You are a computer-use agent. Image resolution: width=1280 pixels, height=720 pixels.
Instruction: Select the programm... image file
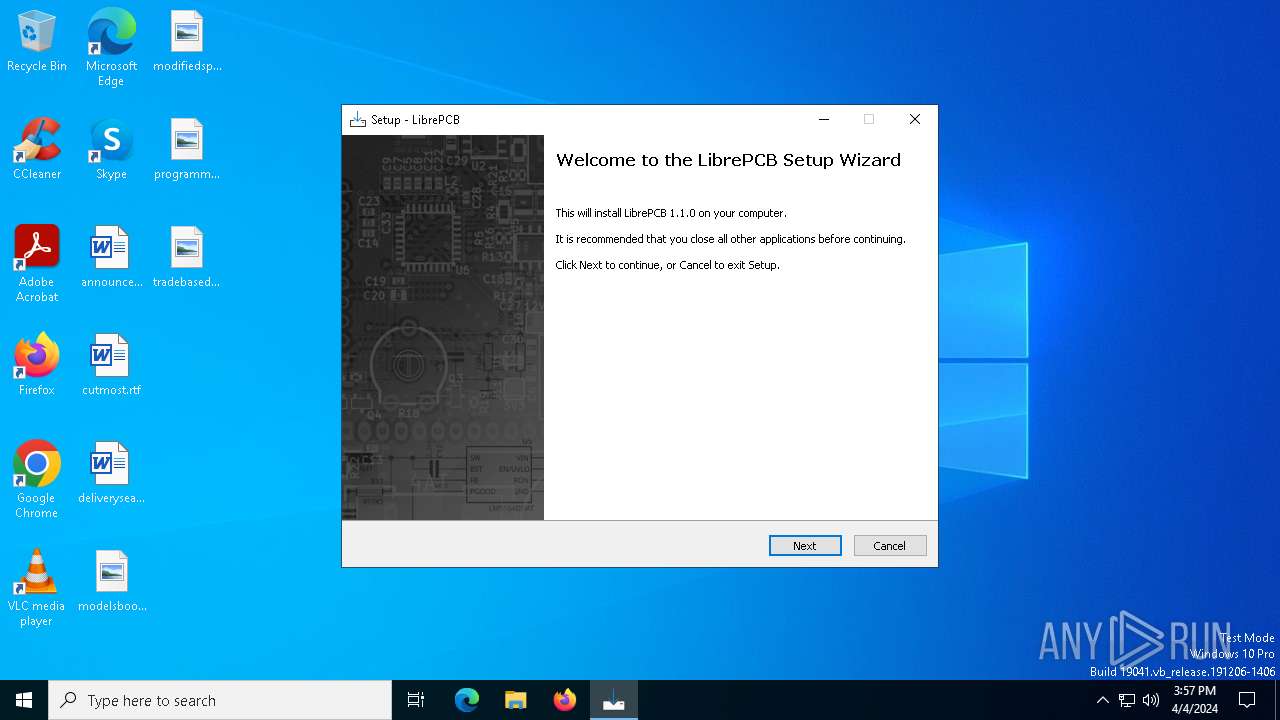pyautogui.click(x=187, y=150)
